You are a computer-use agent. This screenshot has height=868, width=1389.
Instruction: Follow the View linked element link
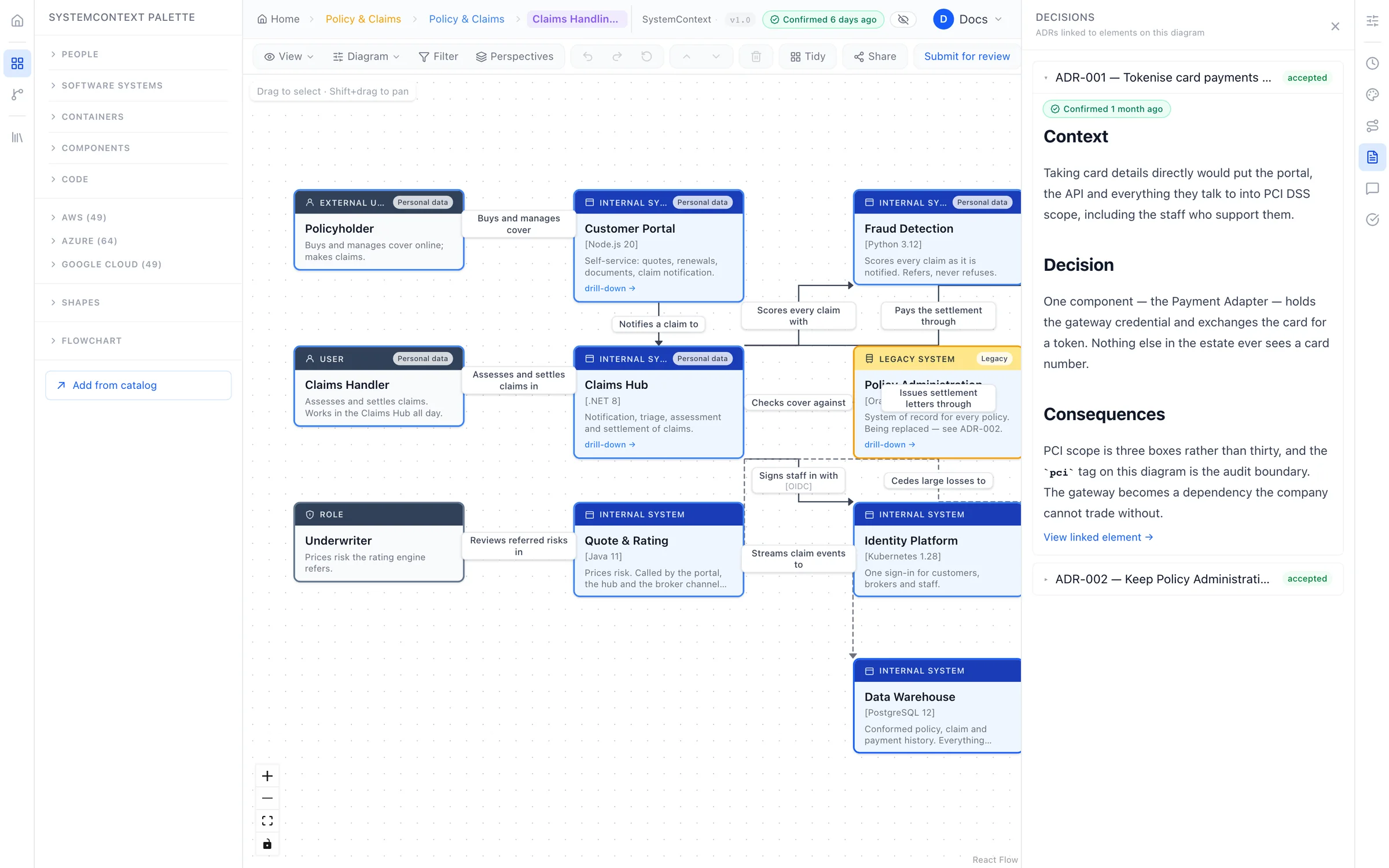click(1098, 537)
